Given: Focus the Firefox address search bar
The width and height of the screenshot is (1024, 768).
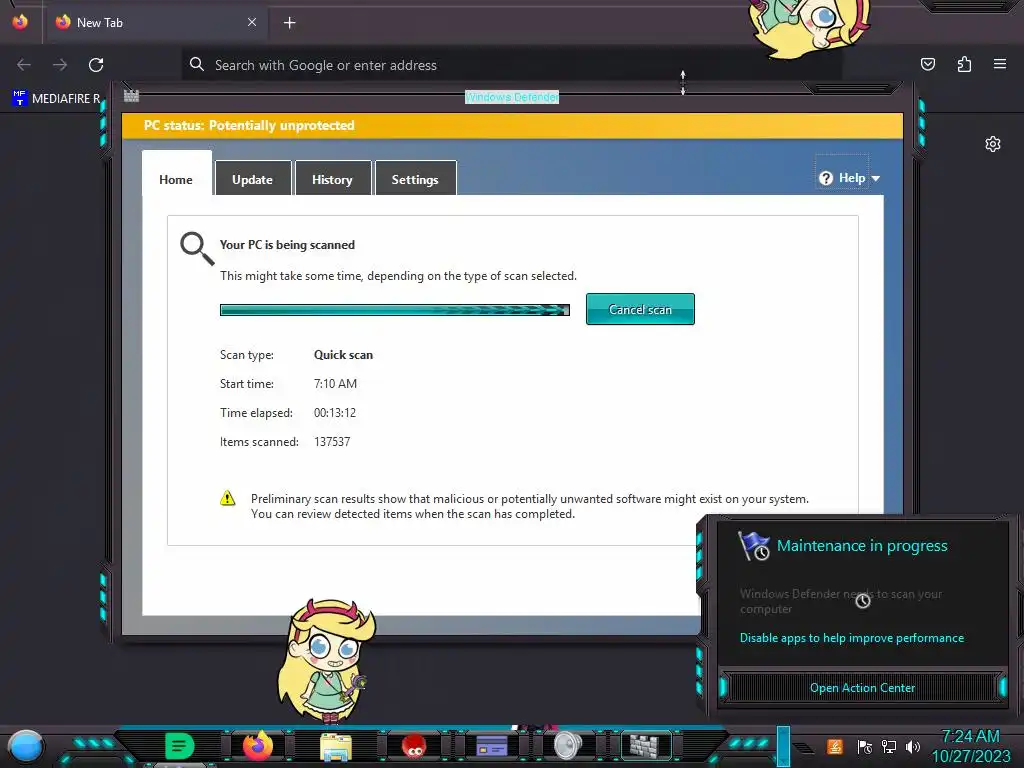Looking at the screenshot, I should [x=511, y=65].
